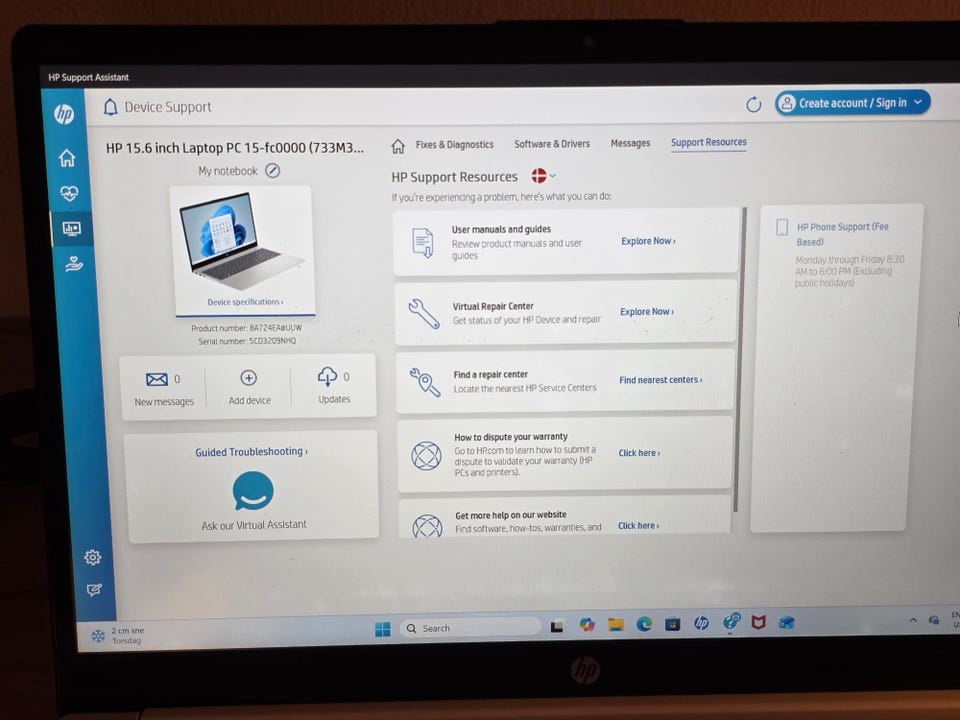Viewport: 960px width, 720px height.
Task: Click the refresh icon in header
Action: tap(754, 105)
